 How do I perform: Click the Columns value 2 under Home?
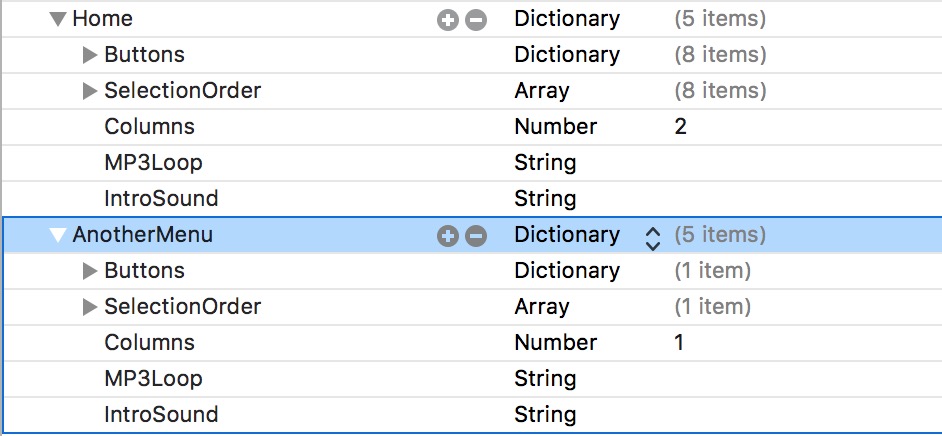(681, 127)
